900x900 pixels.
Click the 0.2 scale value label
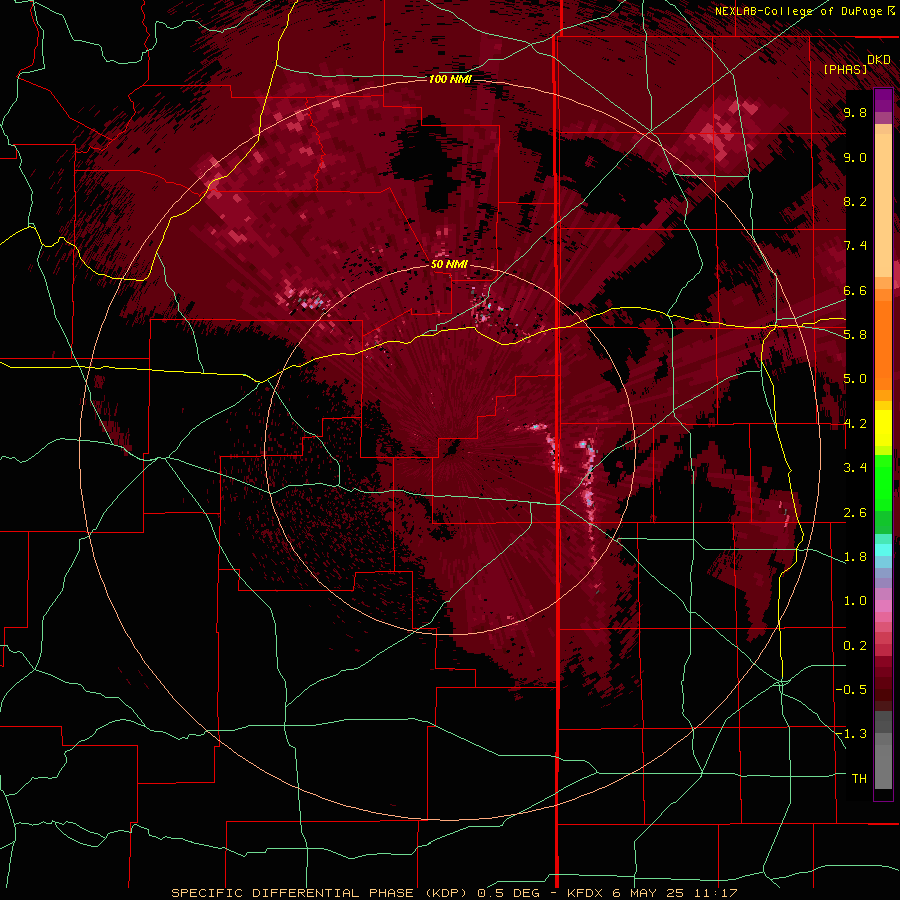coord(855,645)
